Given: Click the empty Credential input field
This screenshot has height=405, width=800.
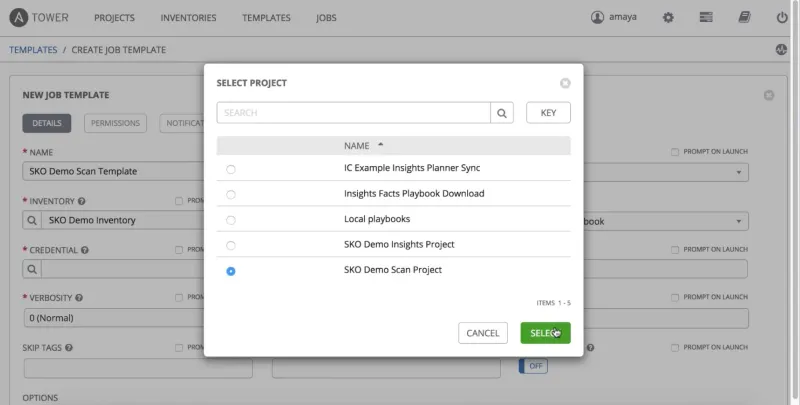Looking at the screenshot, I should (x=122, y=269).
